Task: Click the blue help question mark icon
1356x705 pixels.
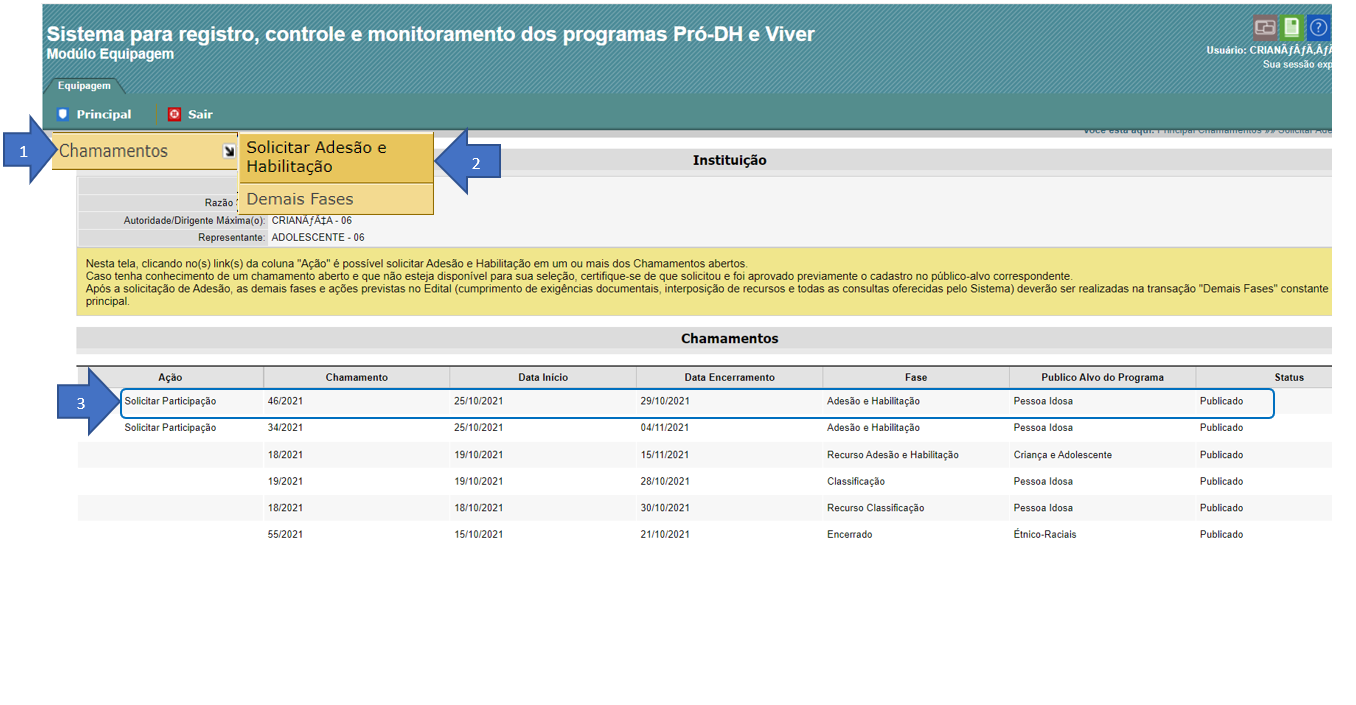Action: [1318, 28]
